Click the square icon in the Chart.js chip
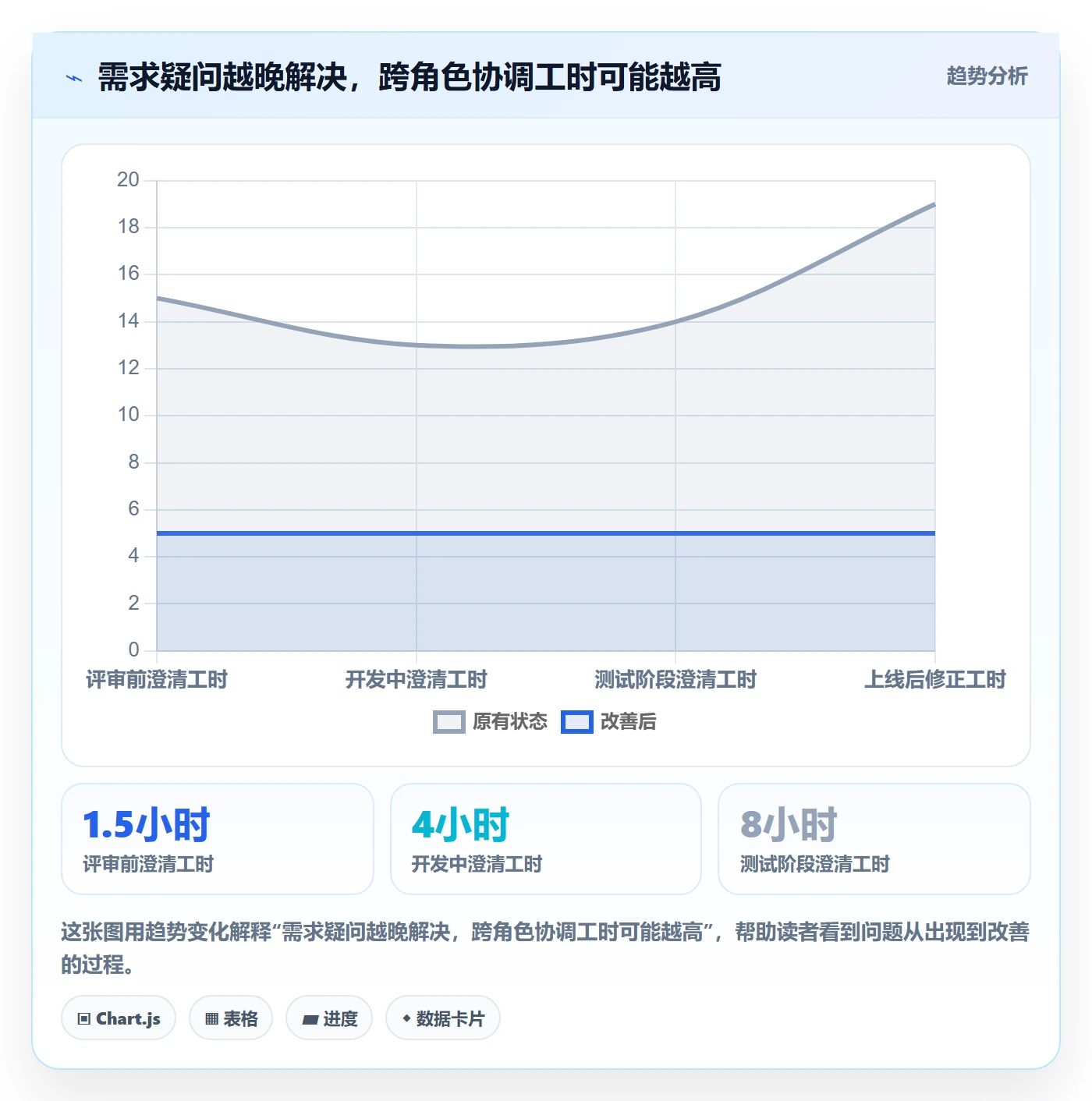The height and width of the screenshot is (1101, 1092). [x=84, y=1019]
